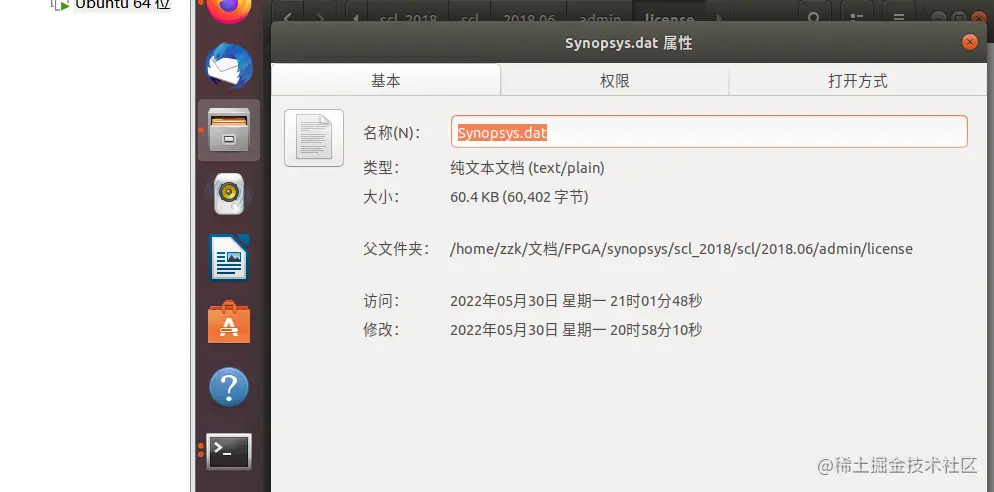Open Thunderbird Mail from the dock

[x=229, y=66]
